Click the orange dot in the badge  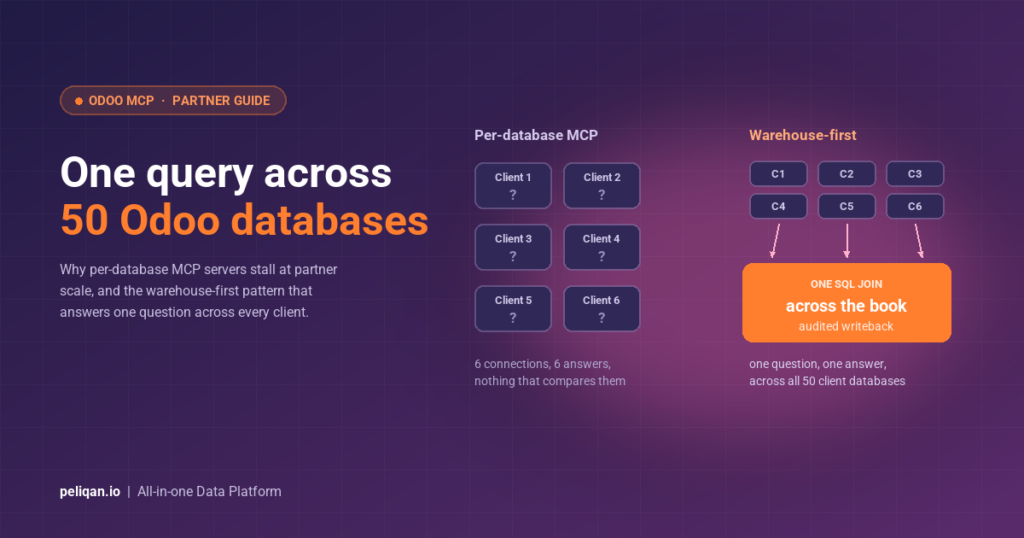click(x=78, y=101)
